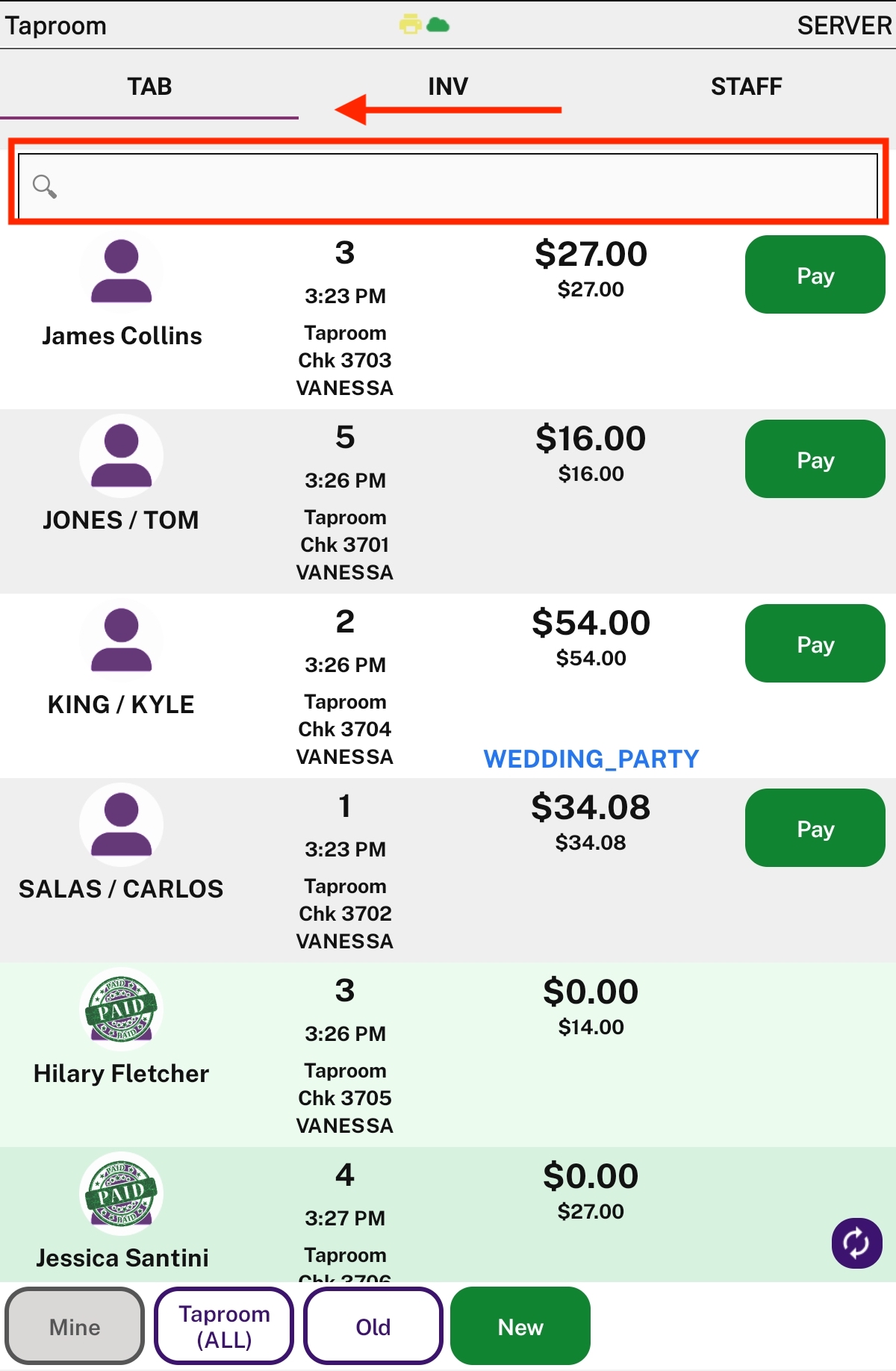The image size is (896, 1371).
Task: Toggle the Taproom (ALL) filter
Action: coord(224,1326)
